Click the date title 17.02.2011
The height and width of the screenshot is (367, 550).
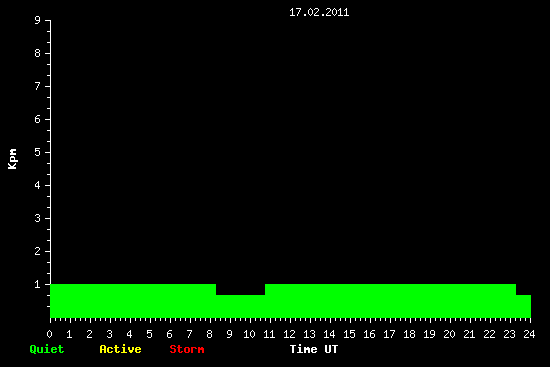coord(319,13)
